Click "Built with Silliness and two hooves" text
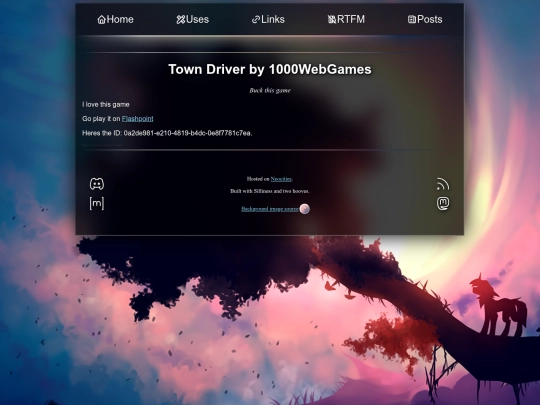 coord(269,191)
